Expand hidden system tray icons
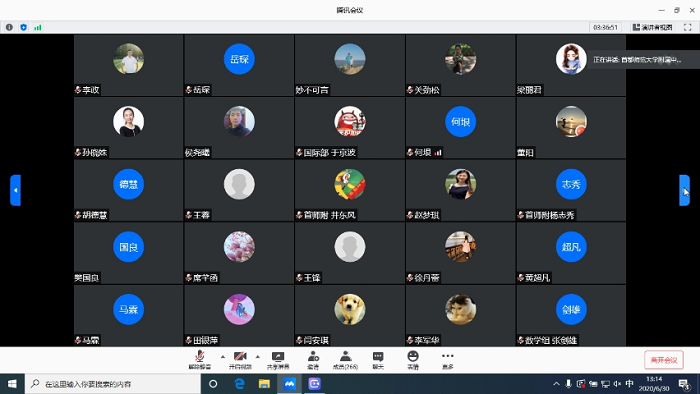This screenshot has width=700, height=394. pyautogui.click(x=556, y=384)
